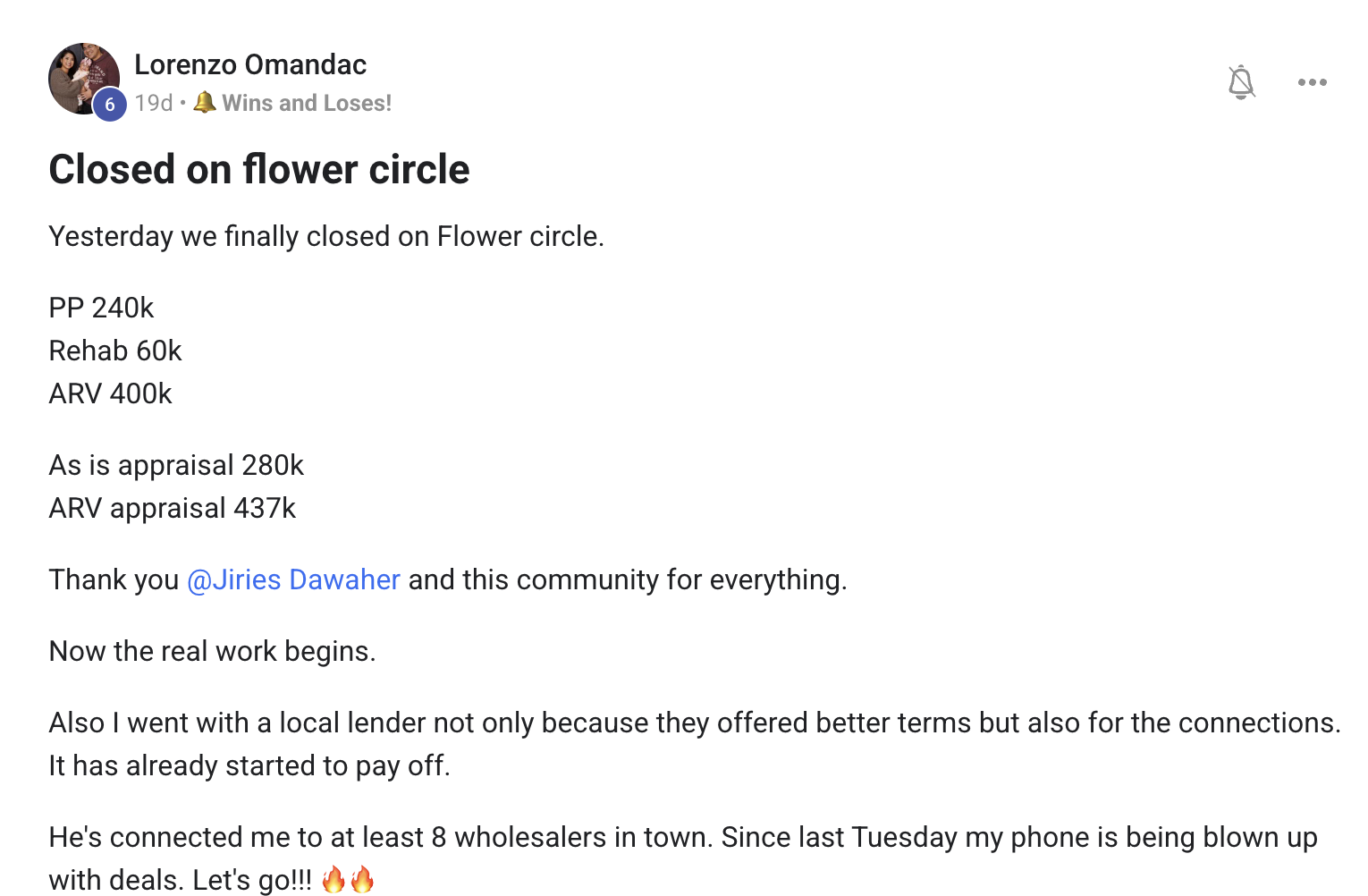Click the line reading PP 240k
Image resolution: width=1368 pixels, height=896 pixels.
tap(101, 308)
